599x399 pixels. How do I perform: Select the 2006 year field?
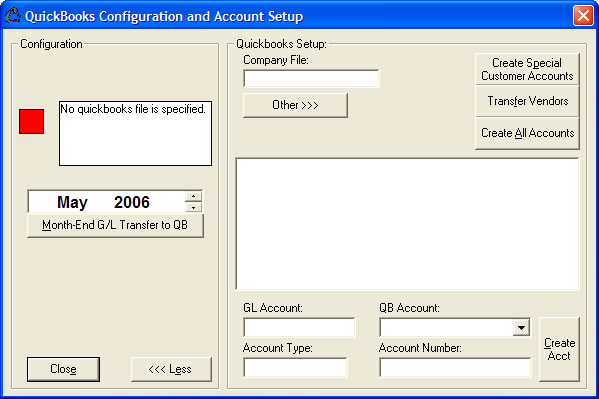point(131,202)
